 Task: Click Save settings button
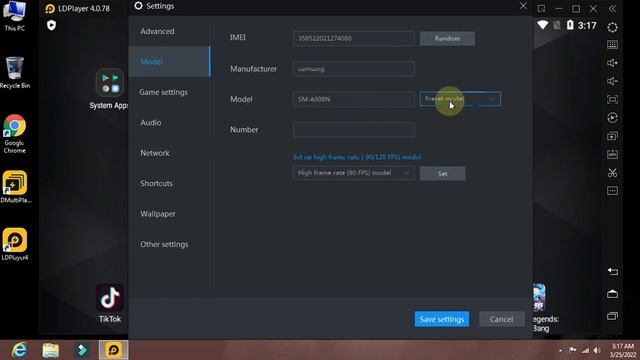point(442,319)
